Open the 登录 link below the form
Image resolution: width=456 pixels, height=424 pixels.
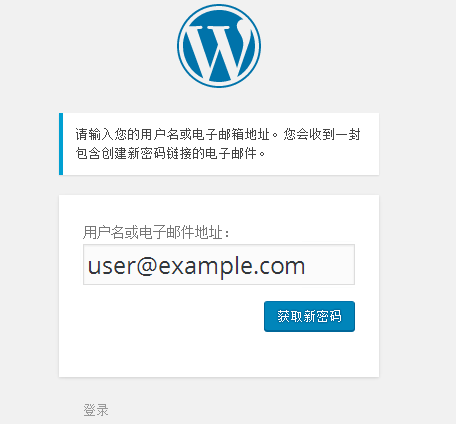[x=96, y=410]
